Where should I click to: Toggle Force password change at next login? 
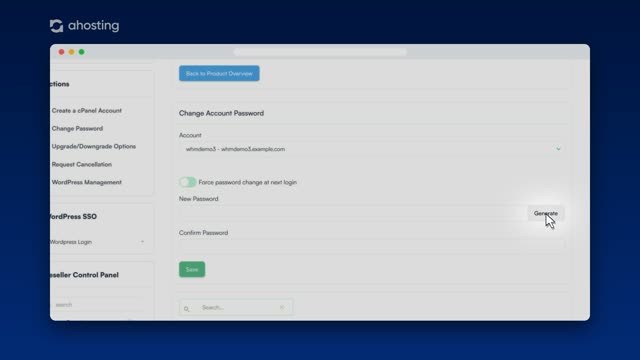tap(188, 182)
